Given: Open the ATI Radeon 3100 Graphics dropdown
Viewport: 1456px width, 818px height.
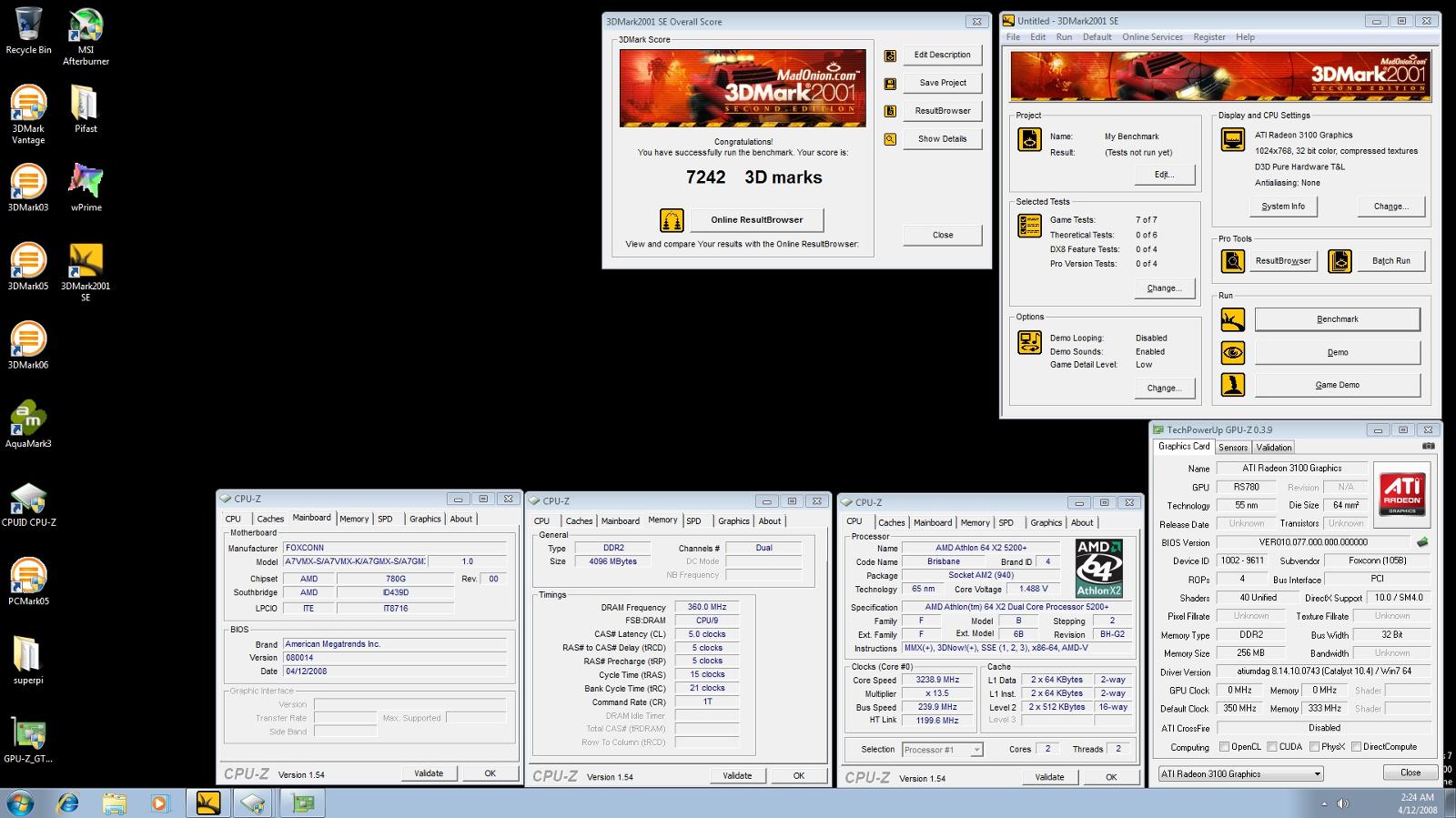Looking at the screenshot, I should coord(1241,773).
